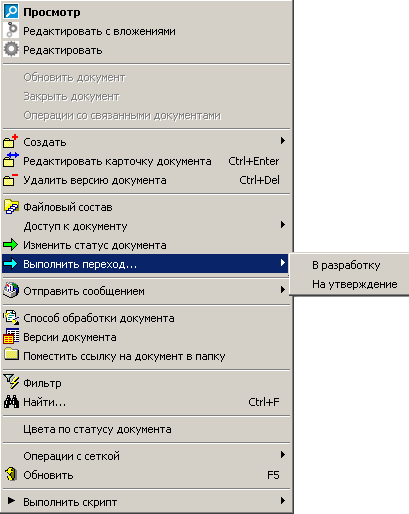Click the binoculars Найти icon
This screenshot has width=409, height=514.
(x=11, y=402)
